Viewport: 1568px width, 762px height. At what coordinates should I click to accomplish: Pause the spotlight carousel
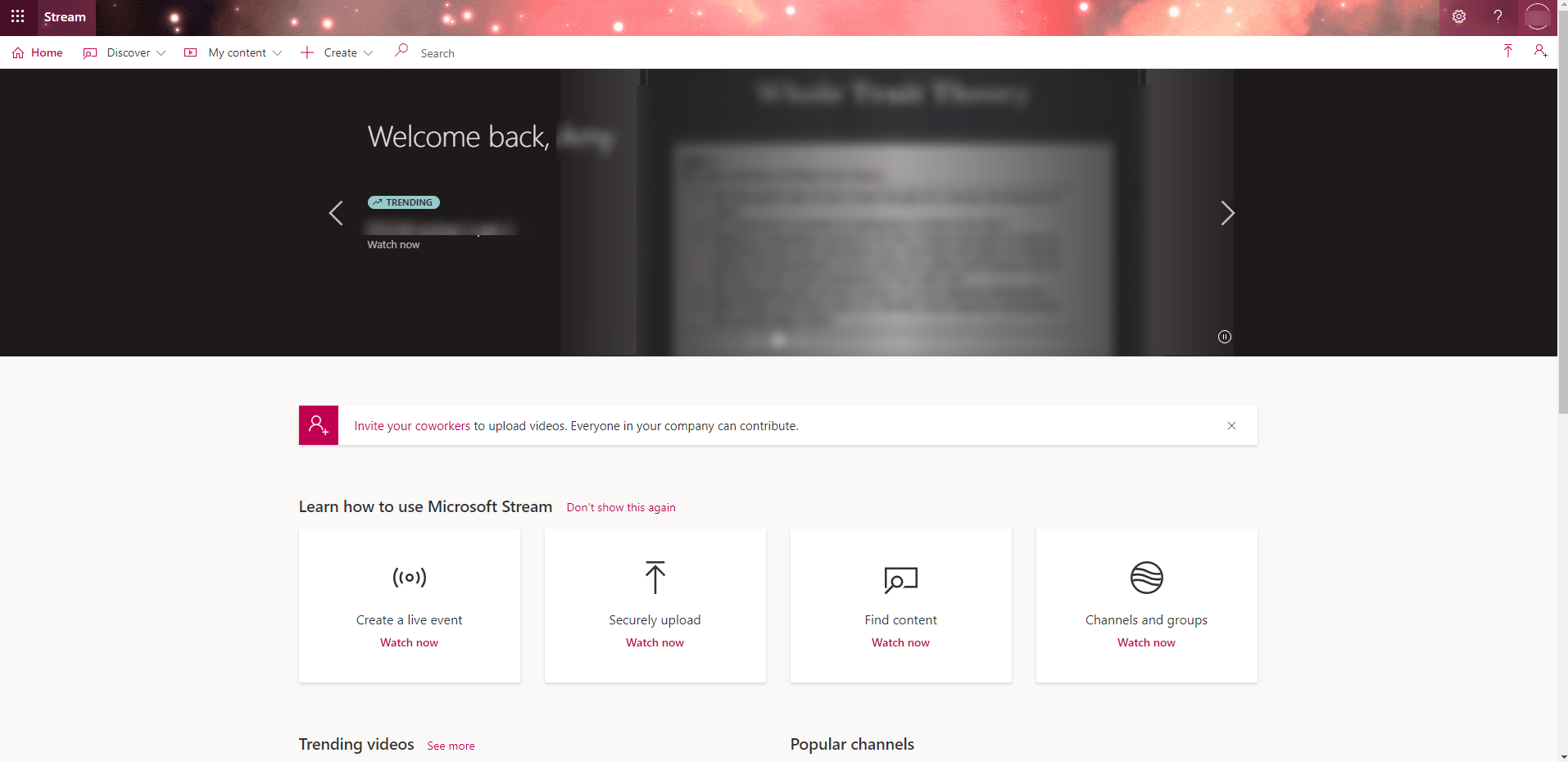point(1225,337)
